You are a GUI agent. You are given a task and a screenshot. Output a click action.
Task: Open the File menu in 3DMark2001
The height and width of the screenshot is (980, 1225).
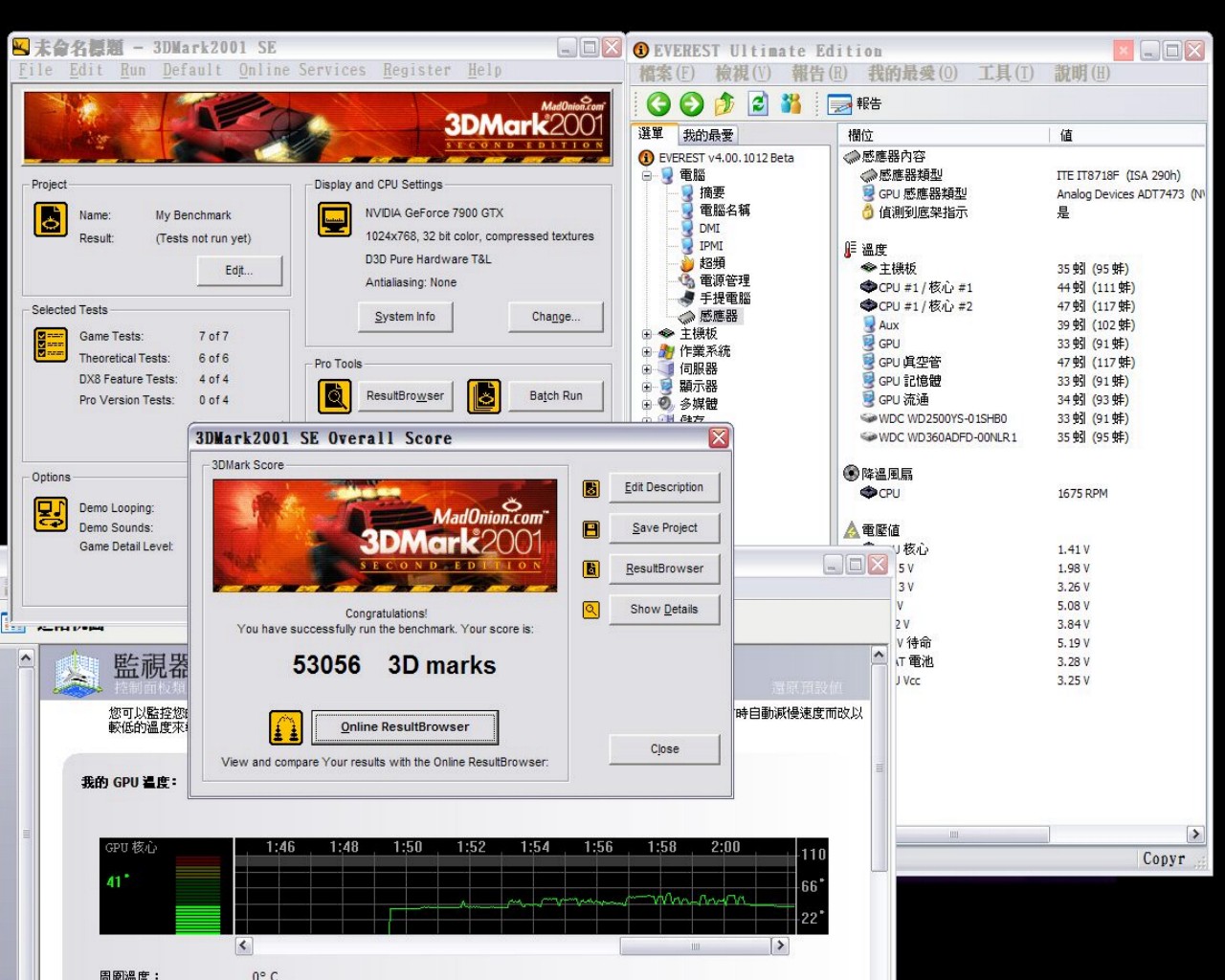point(36,70)
